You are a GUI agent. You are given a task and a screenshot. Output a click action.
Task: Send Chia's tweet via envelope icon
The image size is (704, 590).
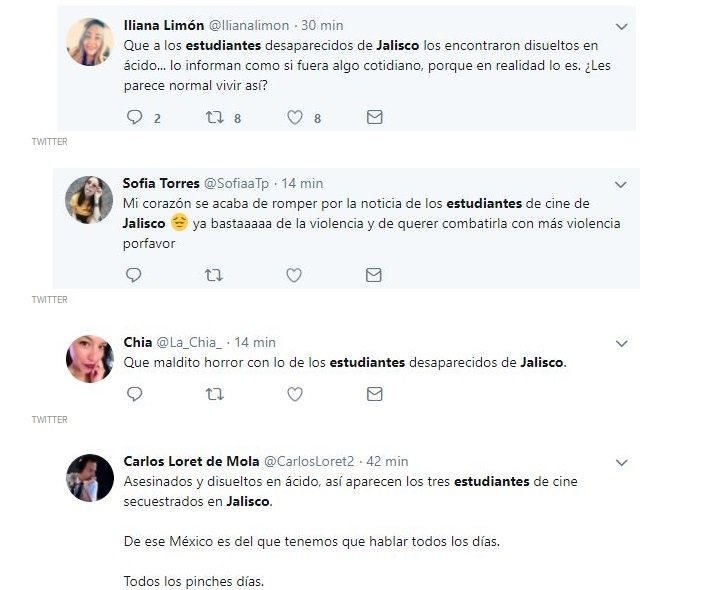(374, 394)
